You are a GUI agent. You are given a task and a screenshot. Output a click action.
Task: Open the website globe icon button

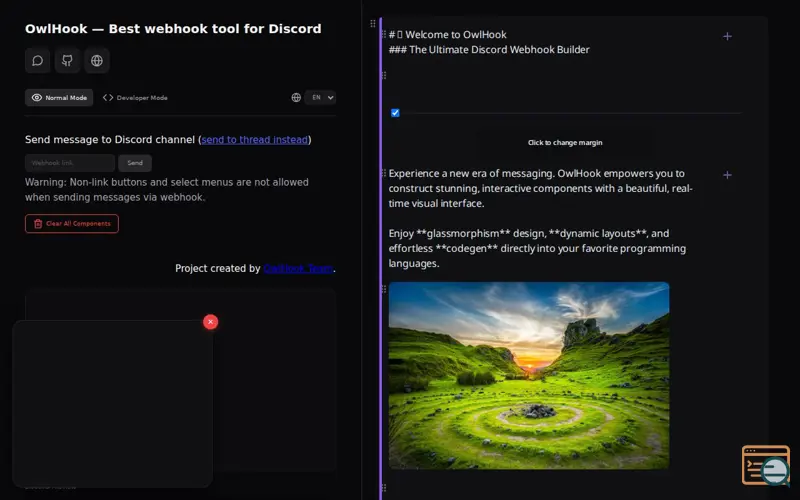click(97, 61)
